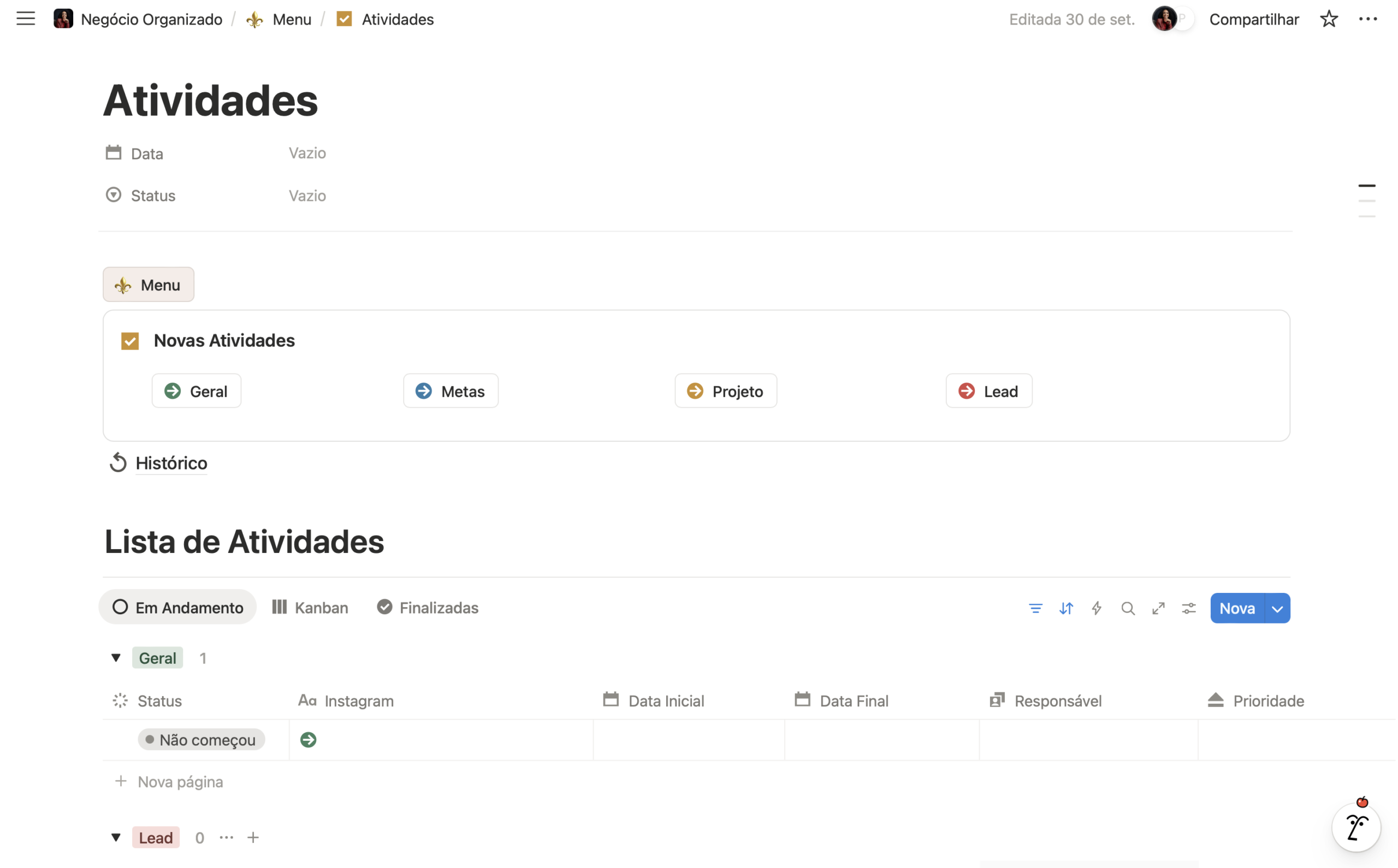The width and height of the screenshot is (1398, 868).
Task: Click the sort arrows icon
Action: pyautogui.click(x=1066, y=609)
